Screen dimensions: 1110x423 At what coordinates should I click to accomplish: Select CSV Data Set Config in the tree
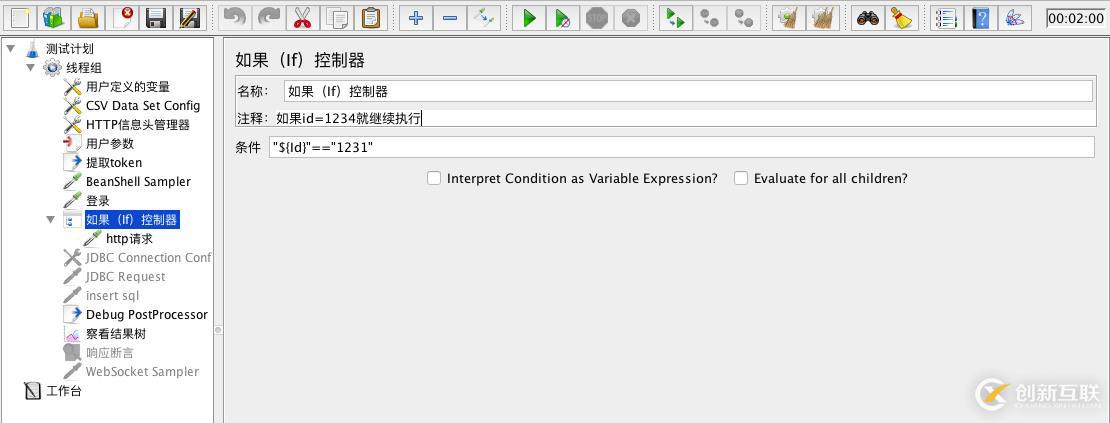(x=143, y=106)
